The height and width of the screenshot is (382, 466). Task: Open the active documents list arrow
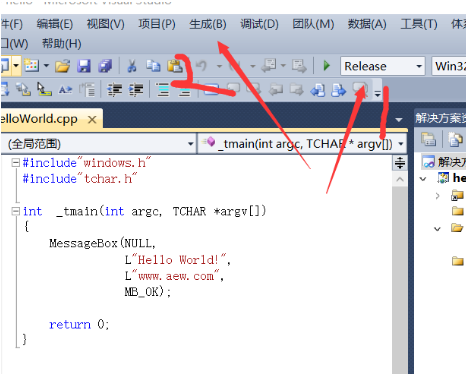(399, 119)
